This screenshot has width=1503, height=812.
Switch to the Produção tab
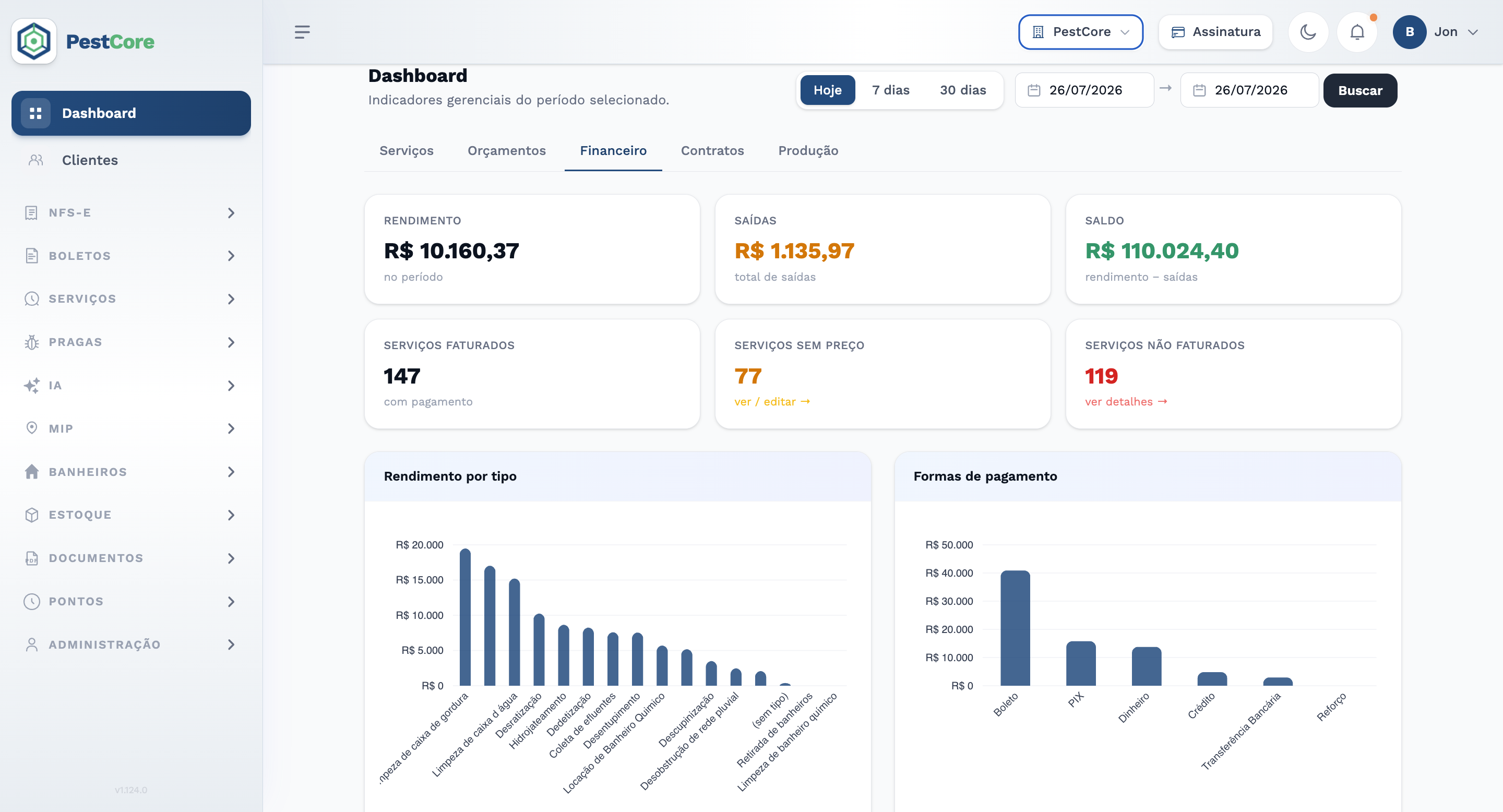(x=808, y=150)
